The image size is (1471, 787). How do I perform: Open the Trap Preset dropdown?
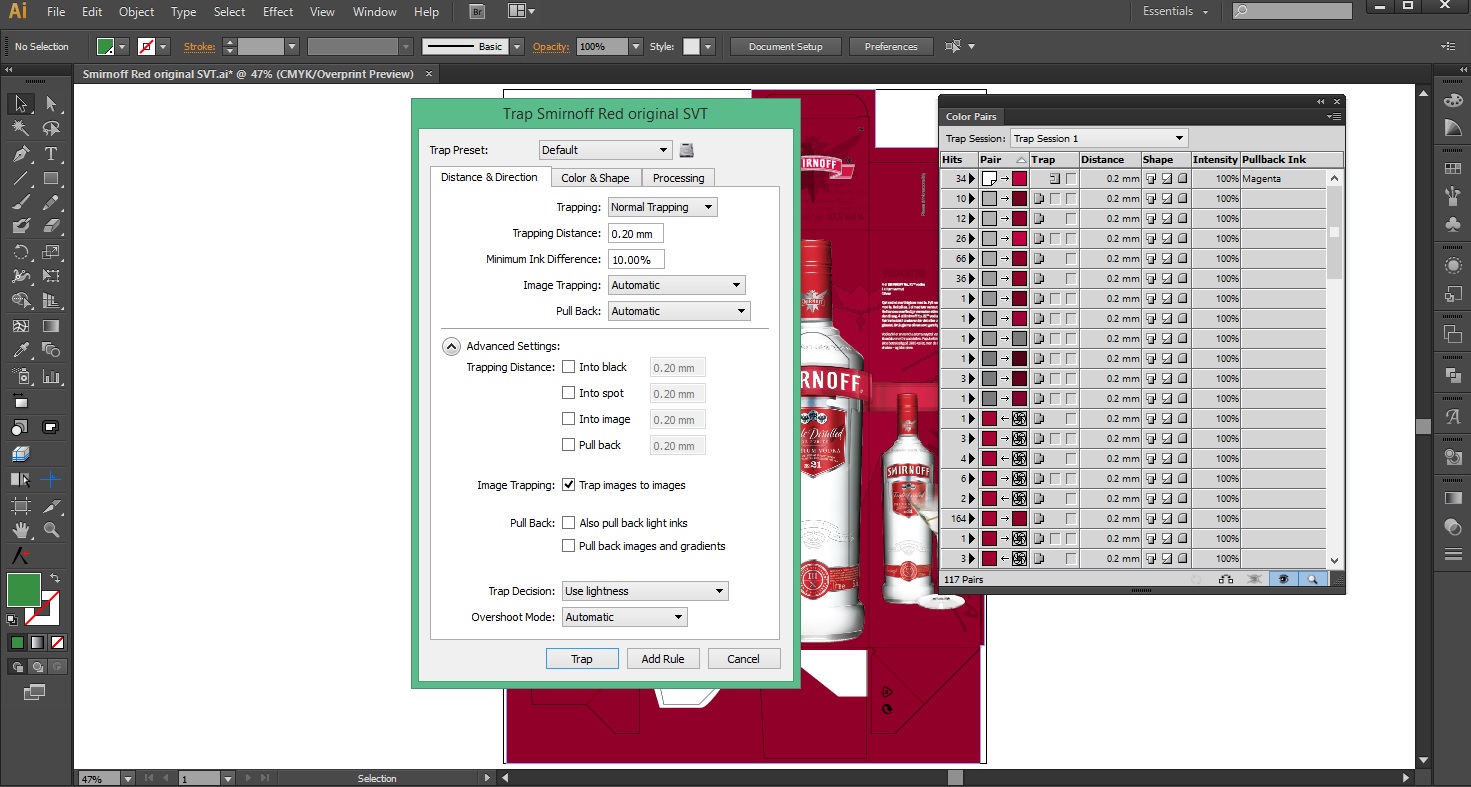[x=605, y=150]
